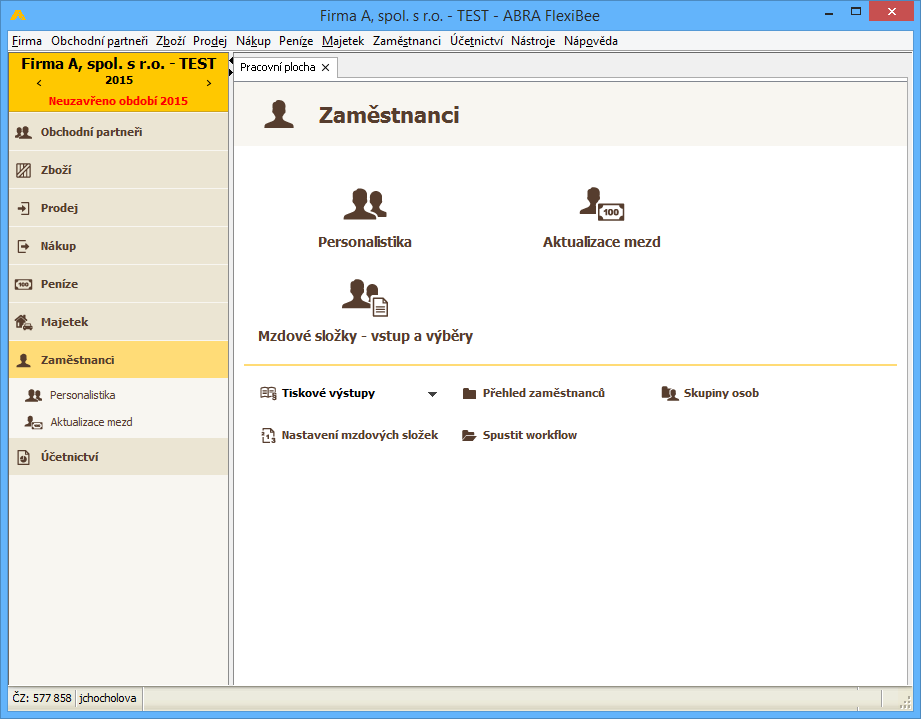Viewport: 921px width, 719px height.
Task: Select Zboží in the sidebar
Action: coord(119,170)
